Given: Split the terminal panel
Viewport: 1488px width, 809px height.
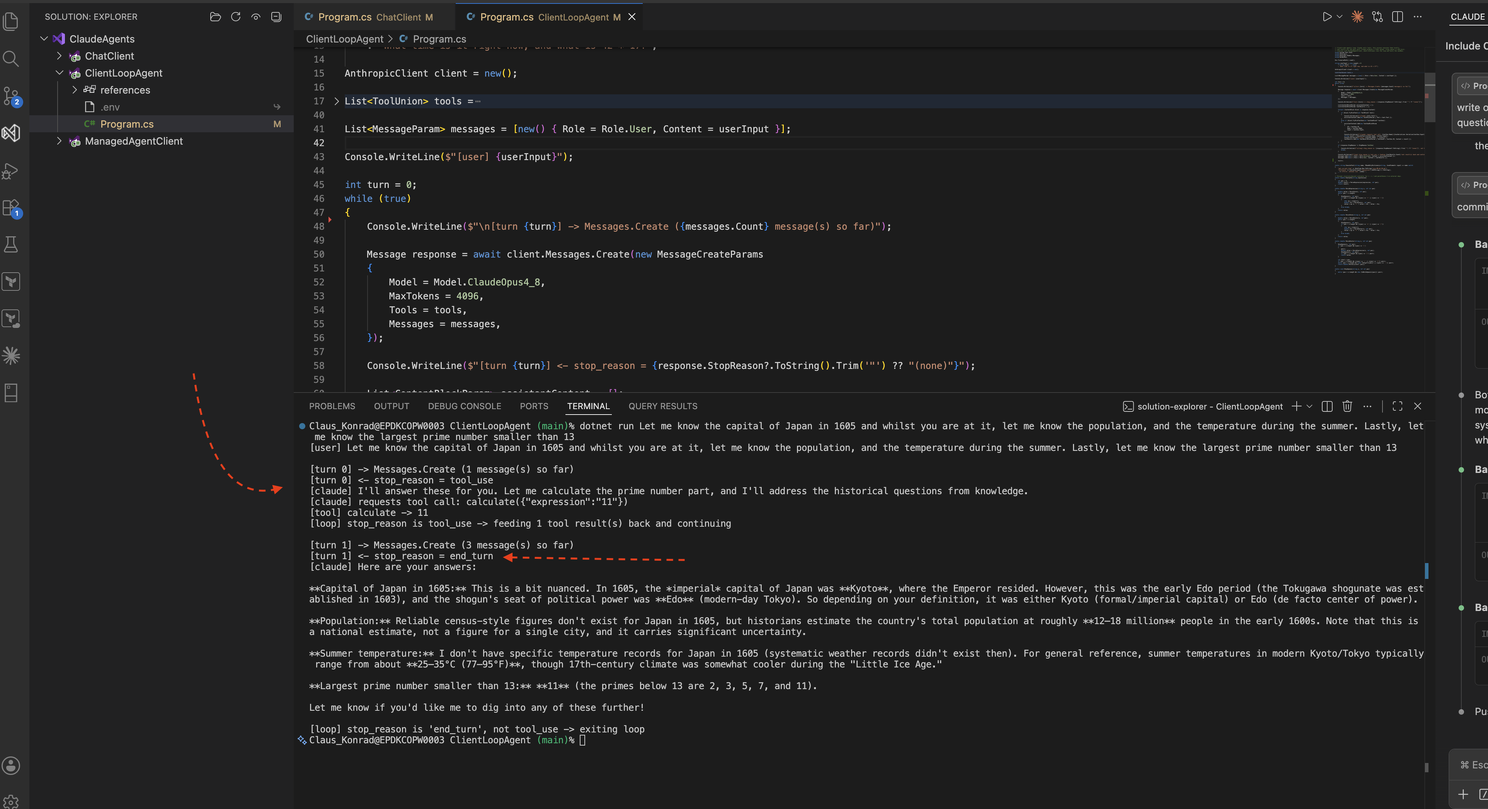Looking at the screenshot, I should (1327, 406).
